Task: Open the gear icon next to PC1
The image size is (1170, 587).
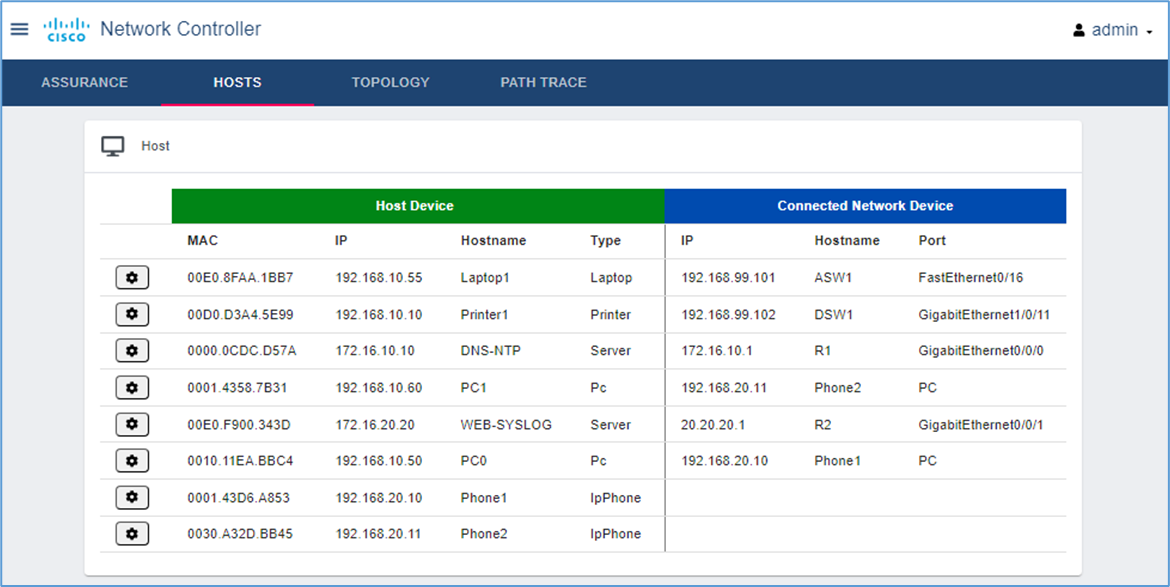Action: (x=132, y=387)
